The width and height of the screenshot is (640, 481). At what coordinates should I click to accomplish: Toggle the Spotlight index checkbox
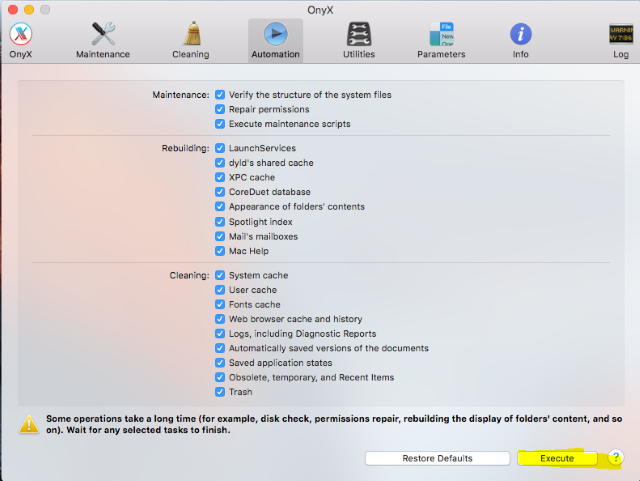pos(220,222)
